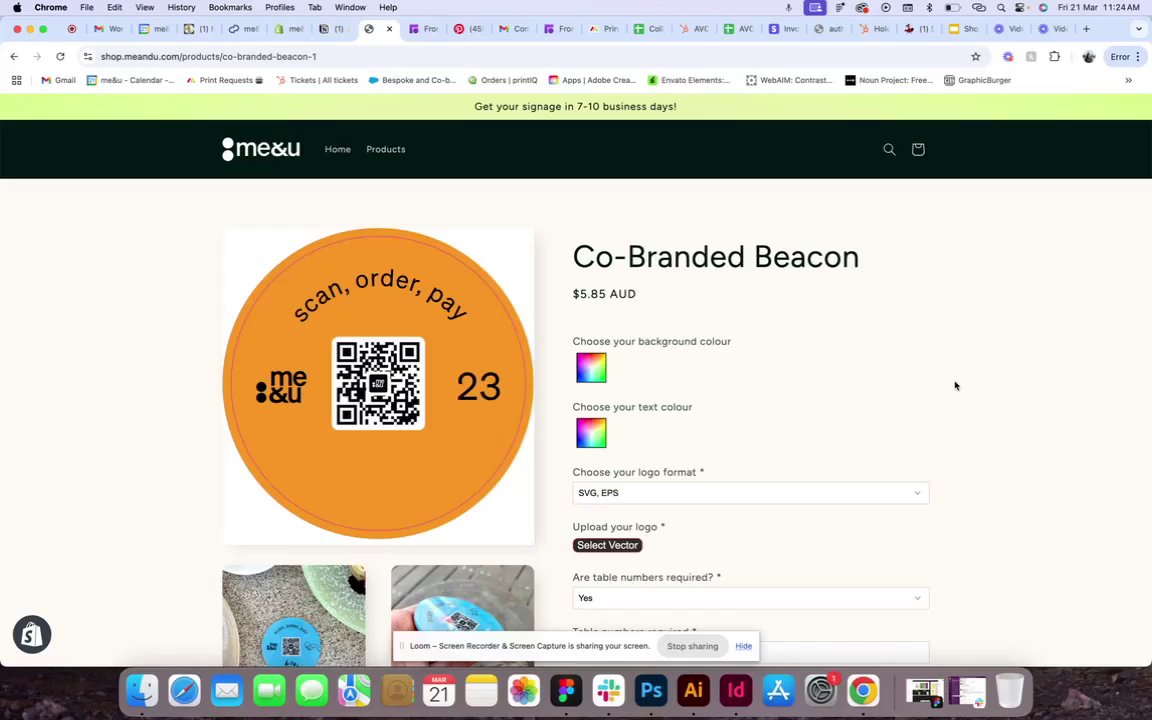Open the Trash in the dock
Viewport: 1152px width, 720px height.
tap(1010, 691)
